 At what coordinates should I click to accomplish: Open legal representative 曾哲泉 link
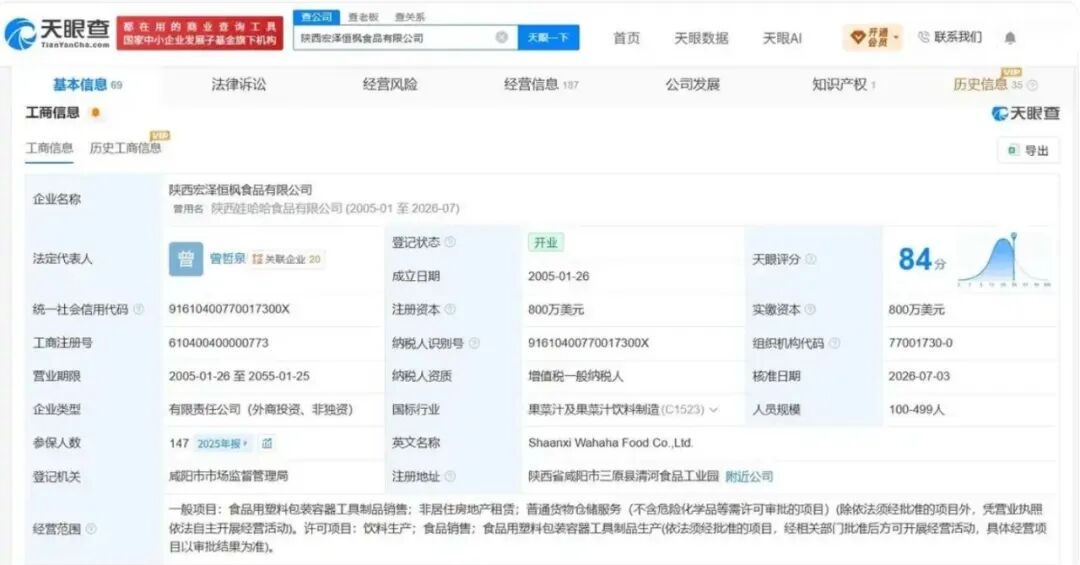tap(227, 258)
